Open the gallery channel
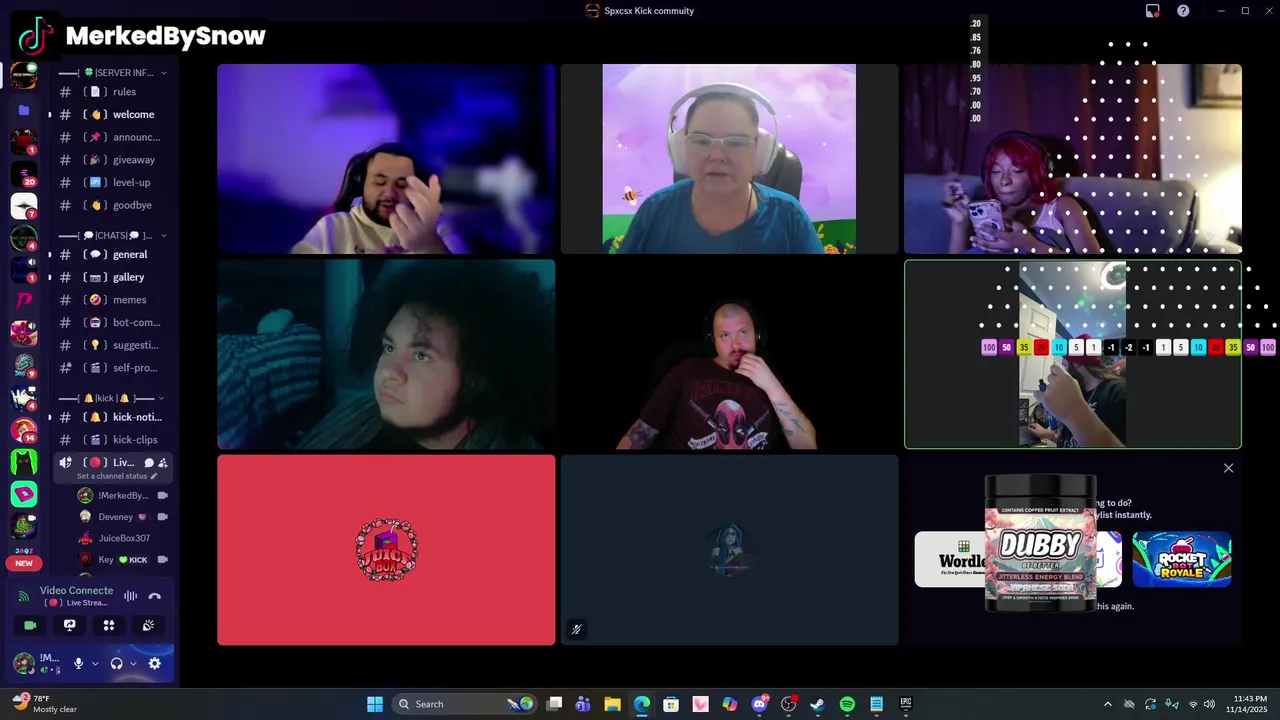 111,277
